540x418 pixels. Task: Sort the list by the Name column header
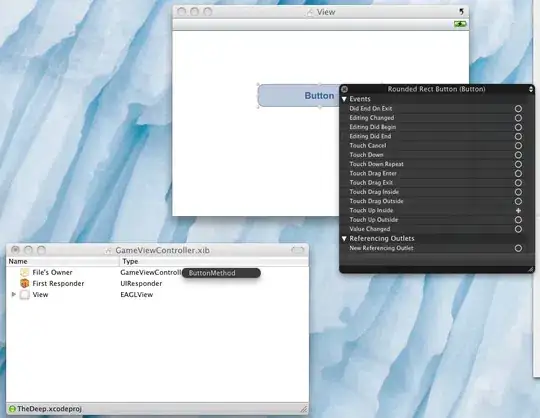coord(63,261)
